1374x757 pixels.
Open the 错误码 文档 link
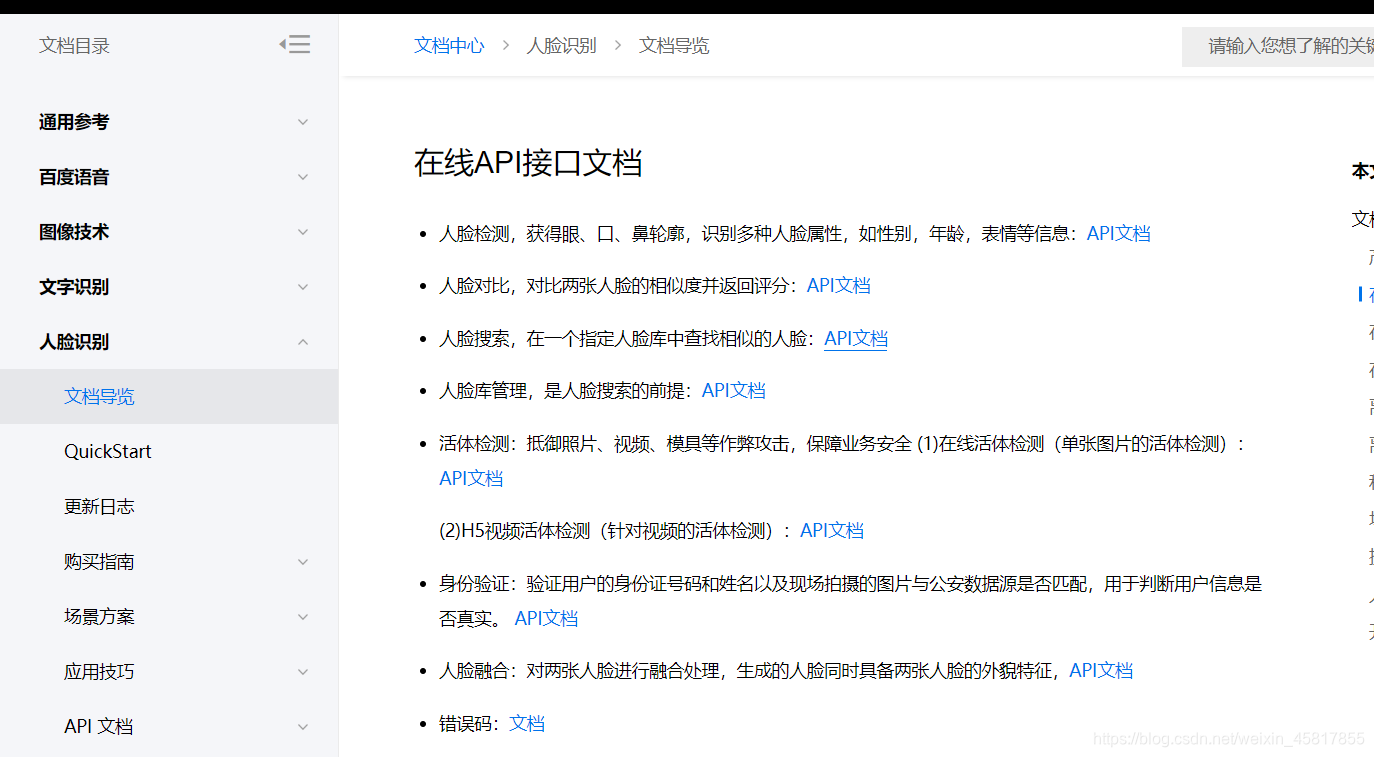tap(527, 722)
